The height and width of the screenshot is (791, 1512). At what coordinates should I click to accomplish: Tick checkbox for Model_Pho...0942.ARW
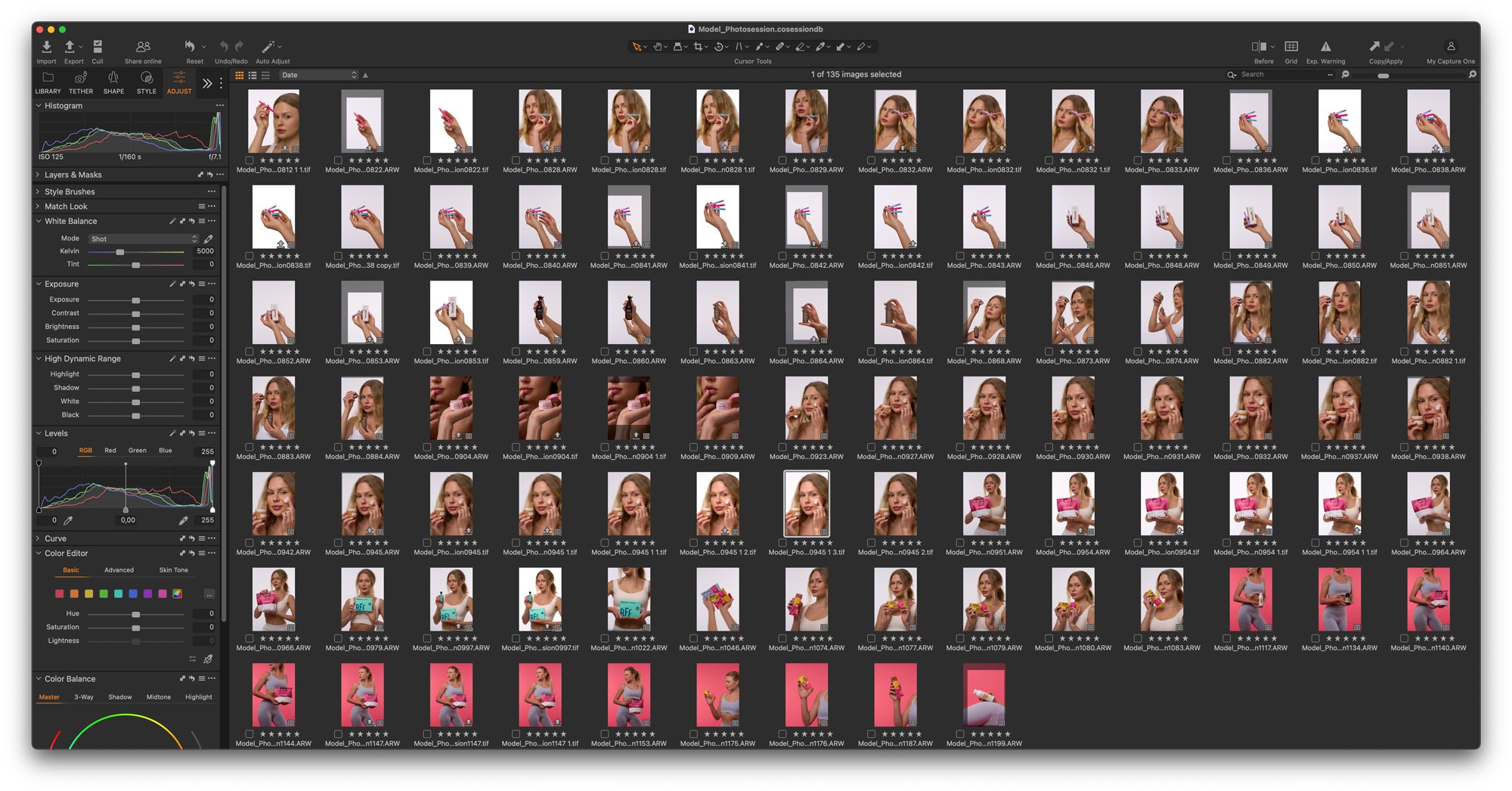(249, 543)
